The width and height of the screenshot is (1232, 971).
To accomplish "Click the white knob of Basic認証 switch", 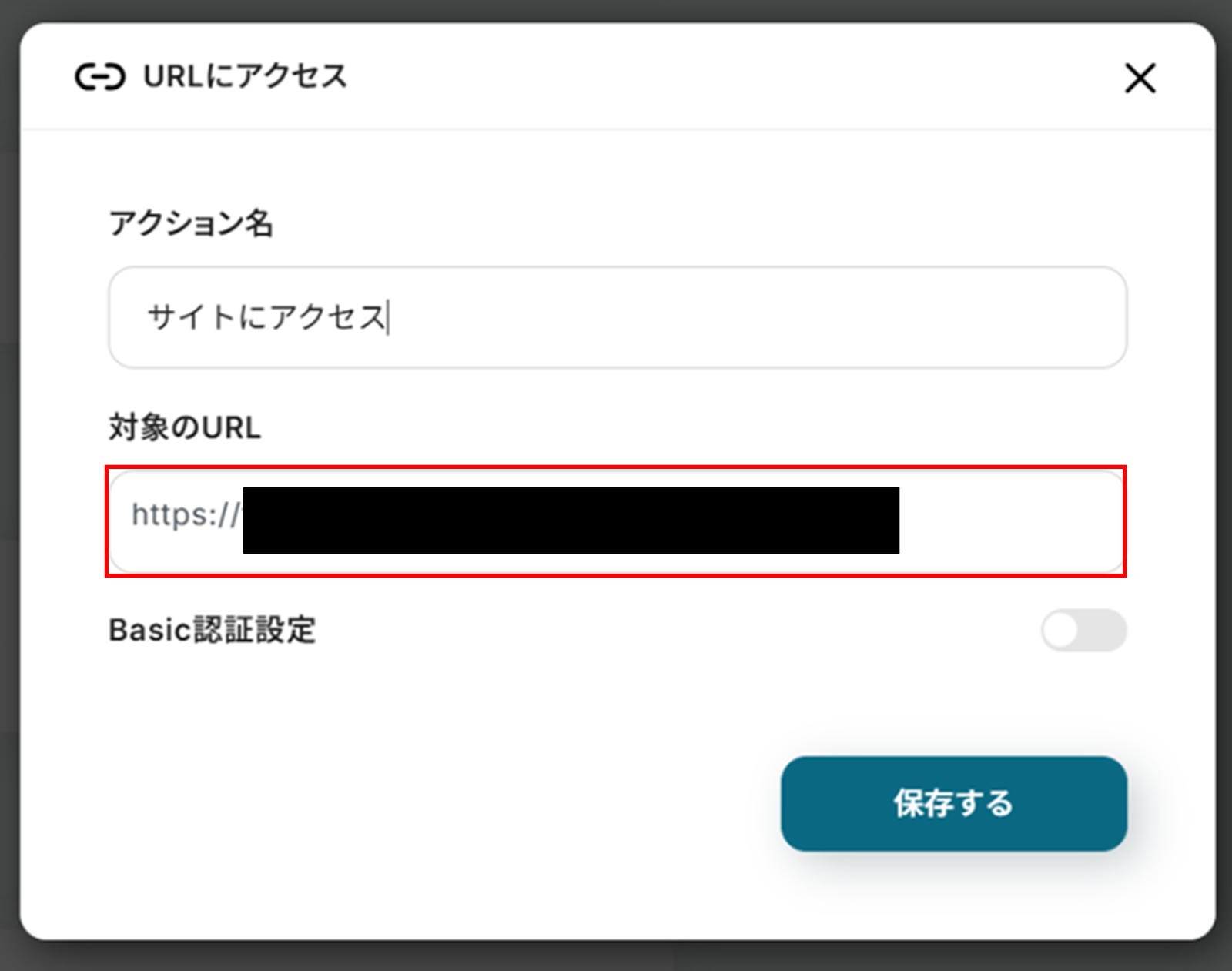I will tap(1061, 630).
